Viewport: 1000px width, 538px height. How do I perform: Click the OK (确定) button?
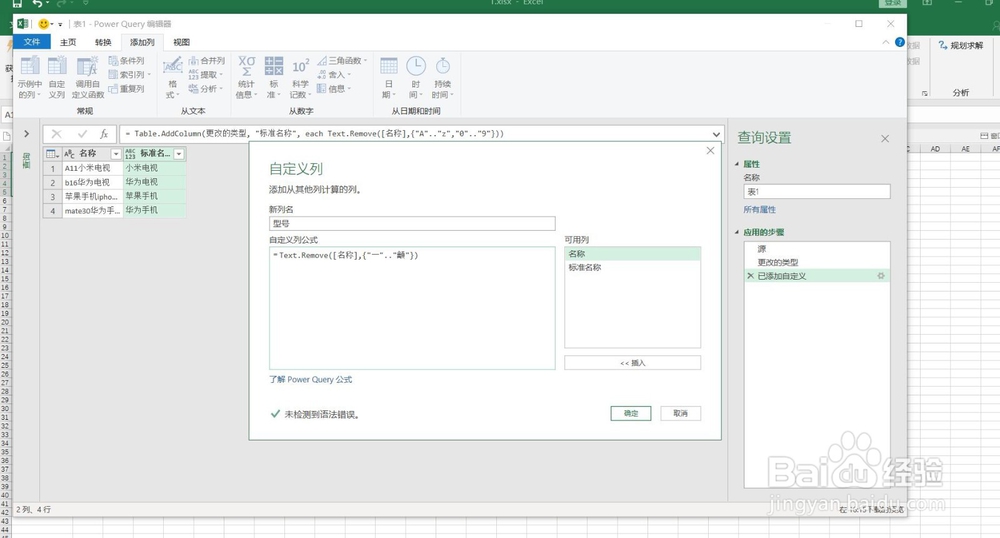click(631, 413)
